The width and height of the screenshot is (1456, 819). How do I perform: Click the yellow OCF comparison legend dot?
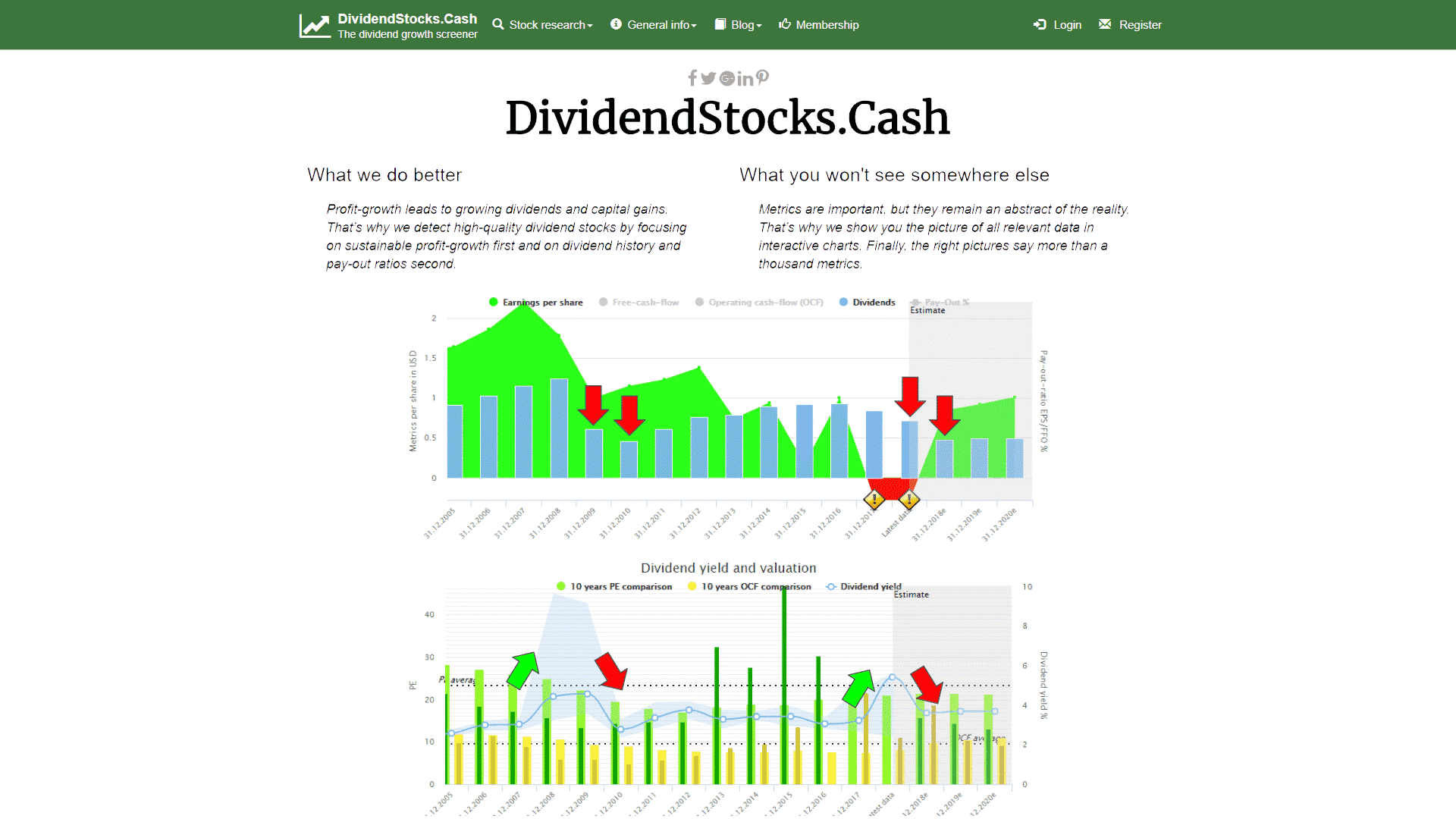click(692, 586)
